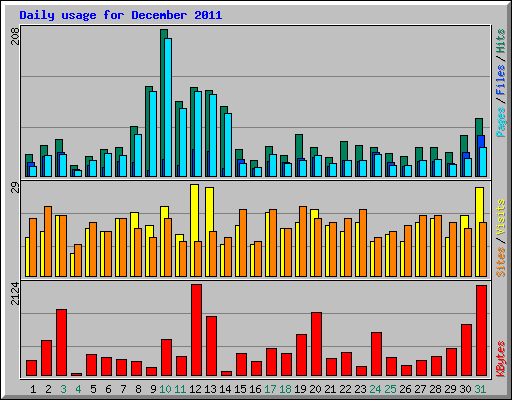Click day 9 on the x-axis
This screenshot has width=512, height=400.
tap(153, 389)
